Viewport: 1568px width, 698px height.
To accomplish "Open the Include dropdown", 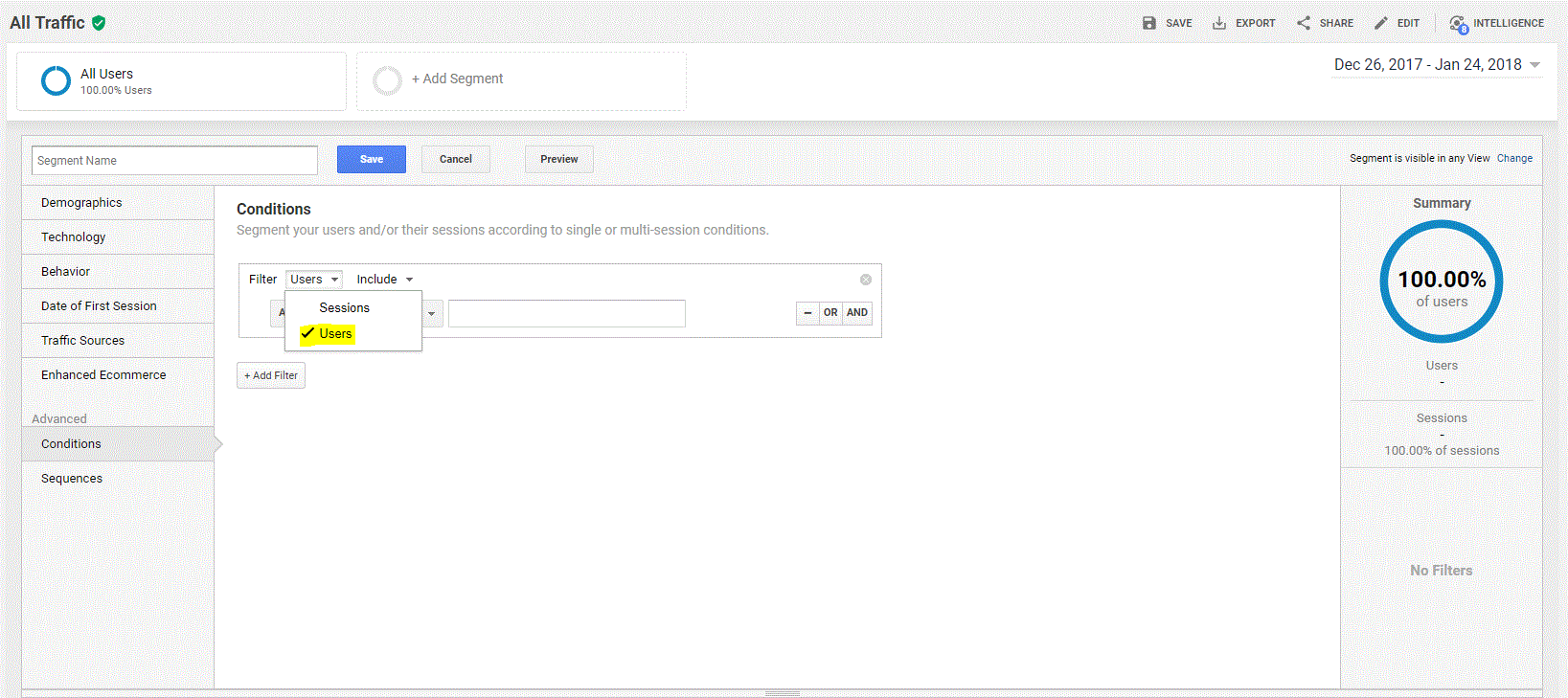I will (384, 280).
